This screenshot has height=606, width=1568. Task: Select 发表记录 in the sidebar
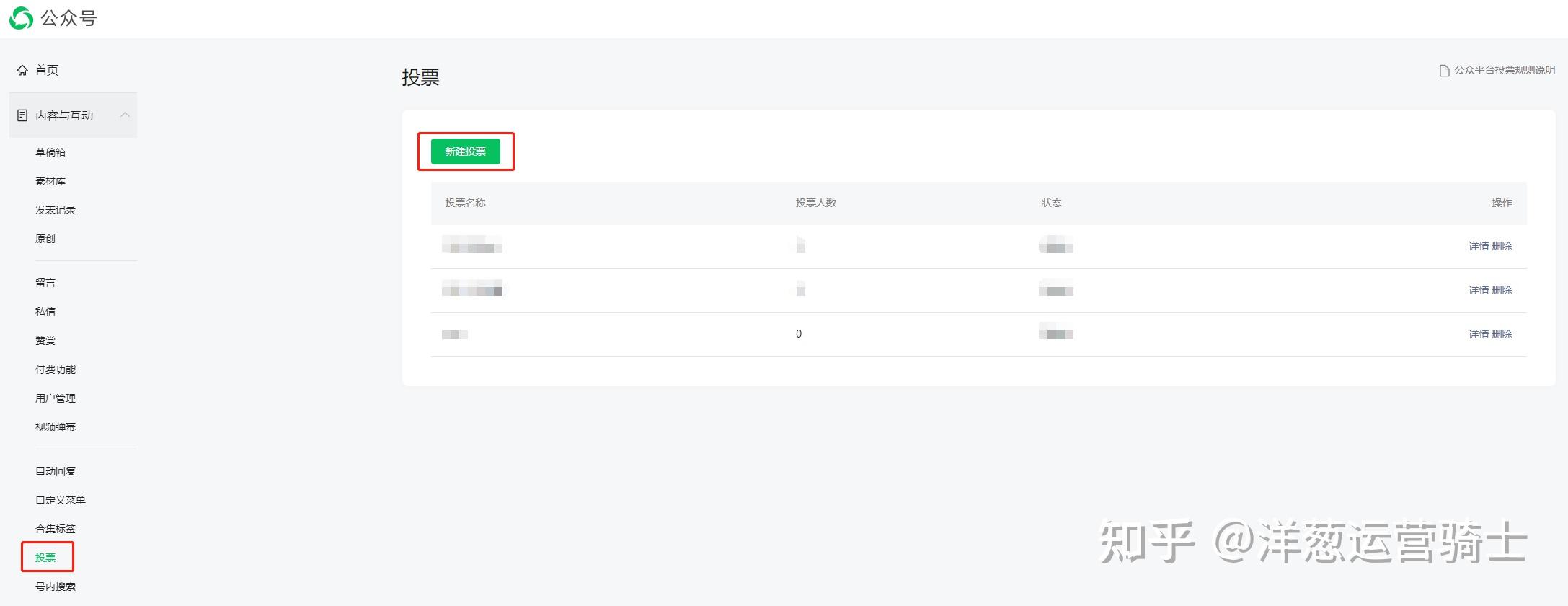tap(56, 210)
